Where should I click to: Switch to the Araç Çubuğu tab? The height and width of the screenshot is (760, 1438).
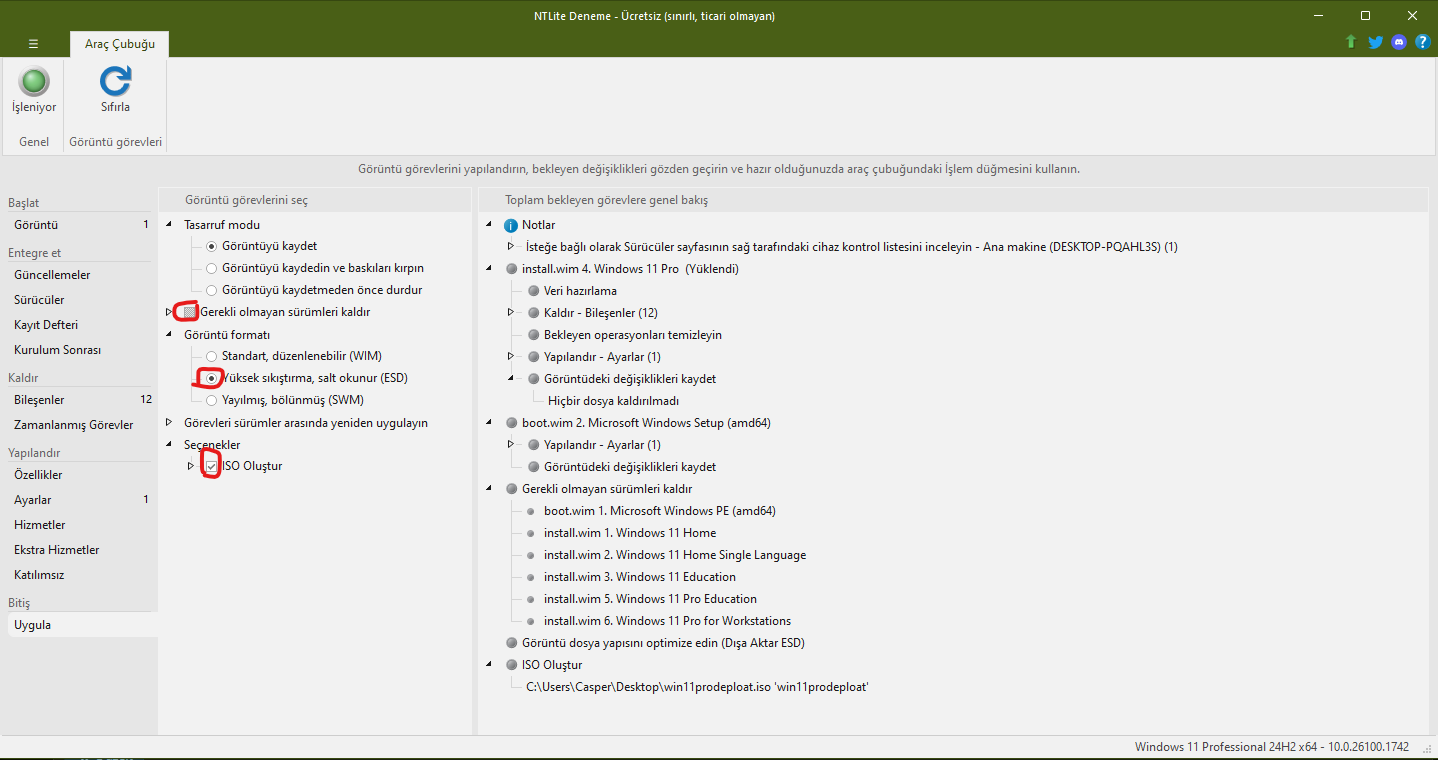click(120, 44)
